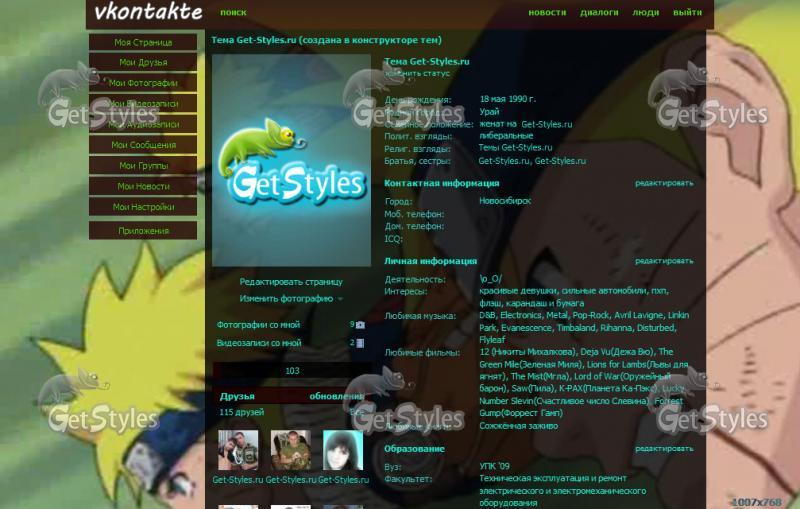This screenshot has width=800, height=509.
Task: Click изменить статус under the name
Action: pyautogui.click(x=417, y=73)
